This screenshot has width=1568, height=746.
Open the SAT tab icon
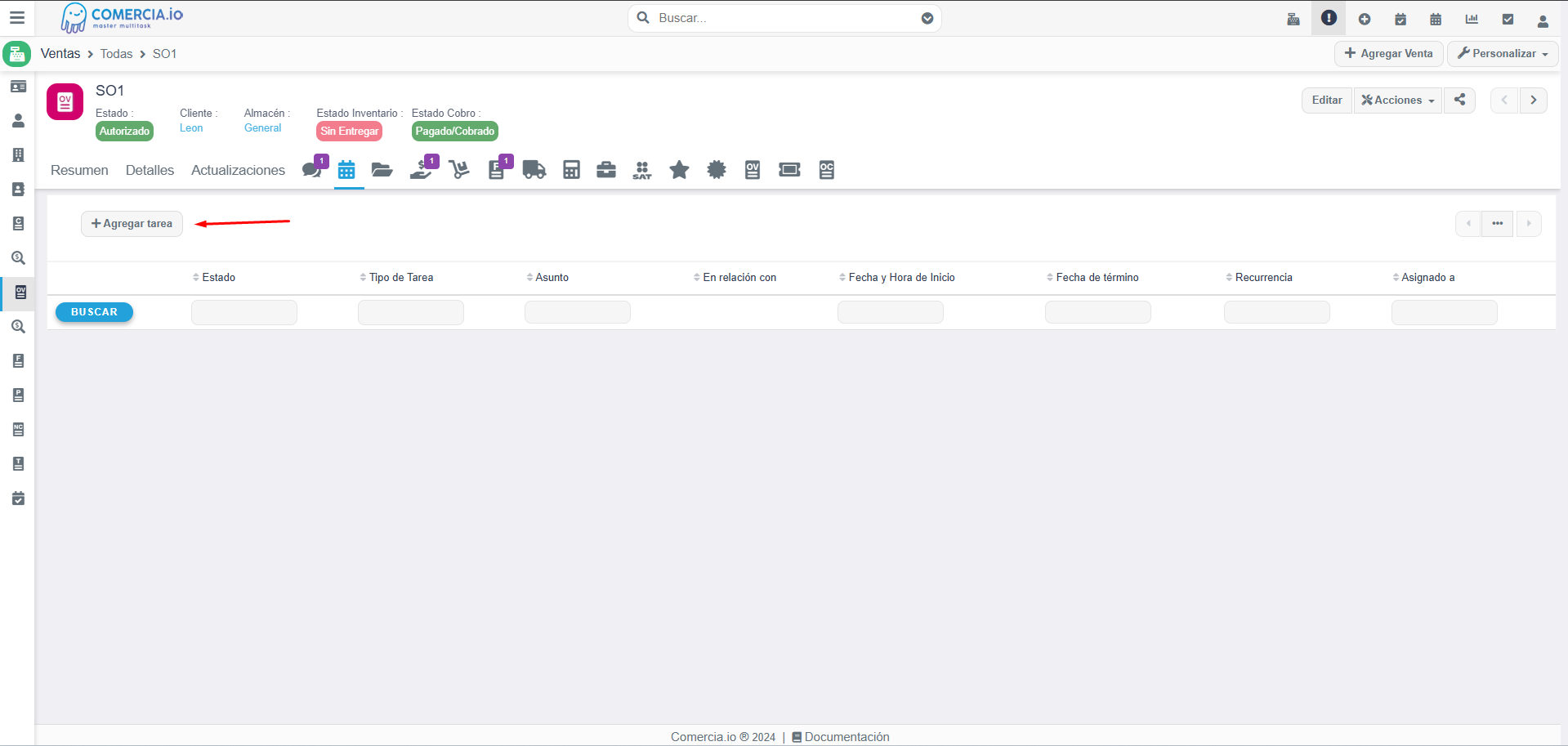pyautogui.click(x=642, y=170)
